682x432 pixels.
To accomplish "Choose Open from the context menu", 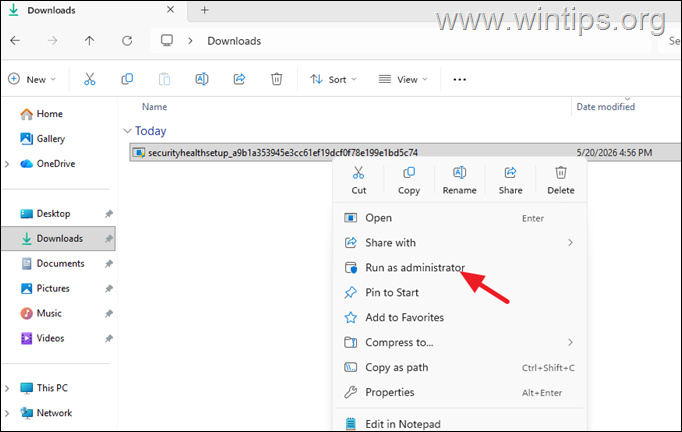I will [x=459, y=218].
